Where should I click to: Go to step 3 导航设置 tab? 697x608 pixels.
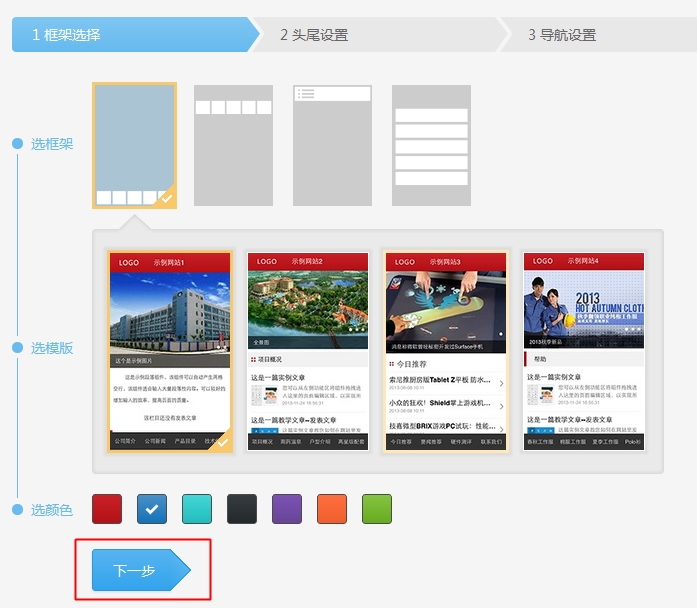pyautogui.click(x=600, y=35)
